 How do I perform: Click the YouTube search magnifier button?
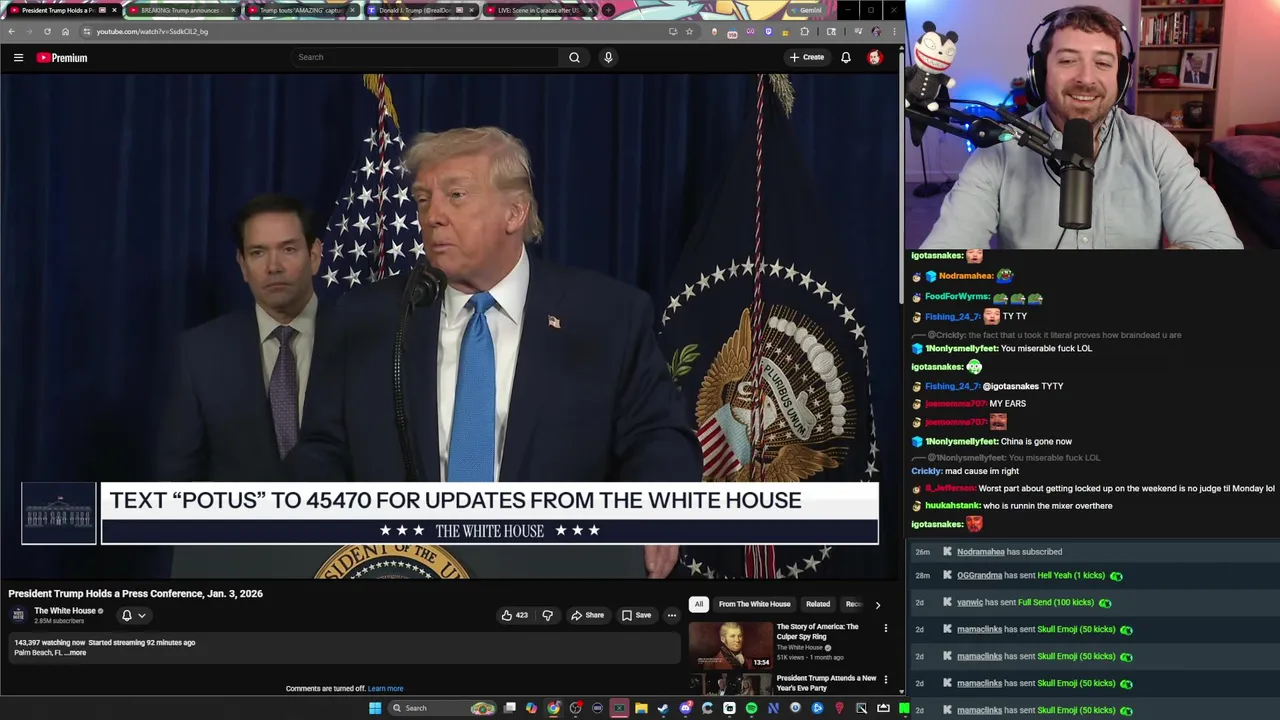(x=574, y=57)
